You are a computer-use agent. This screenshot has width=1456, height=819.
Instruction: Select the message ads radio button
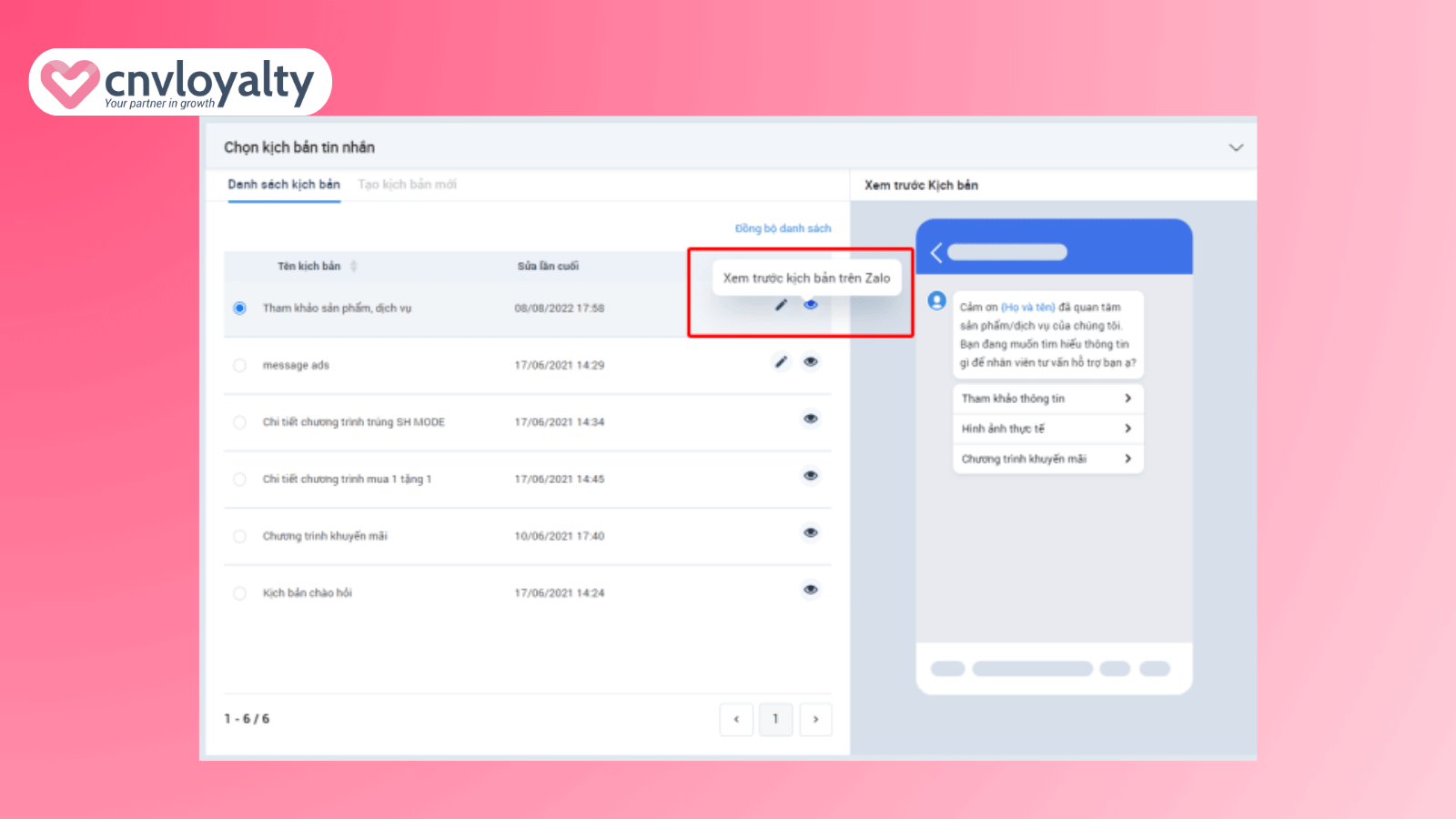(239, 366)
